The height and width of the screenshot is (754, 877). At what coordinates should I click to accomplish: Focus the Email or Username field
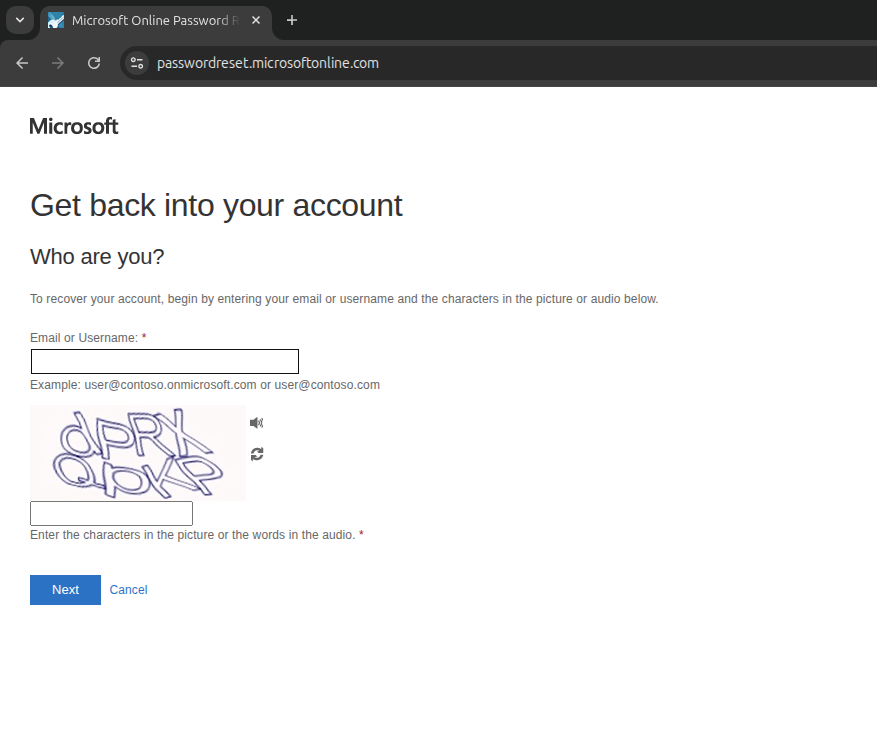point(165,362)
